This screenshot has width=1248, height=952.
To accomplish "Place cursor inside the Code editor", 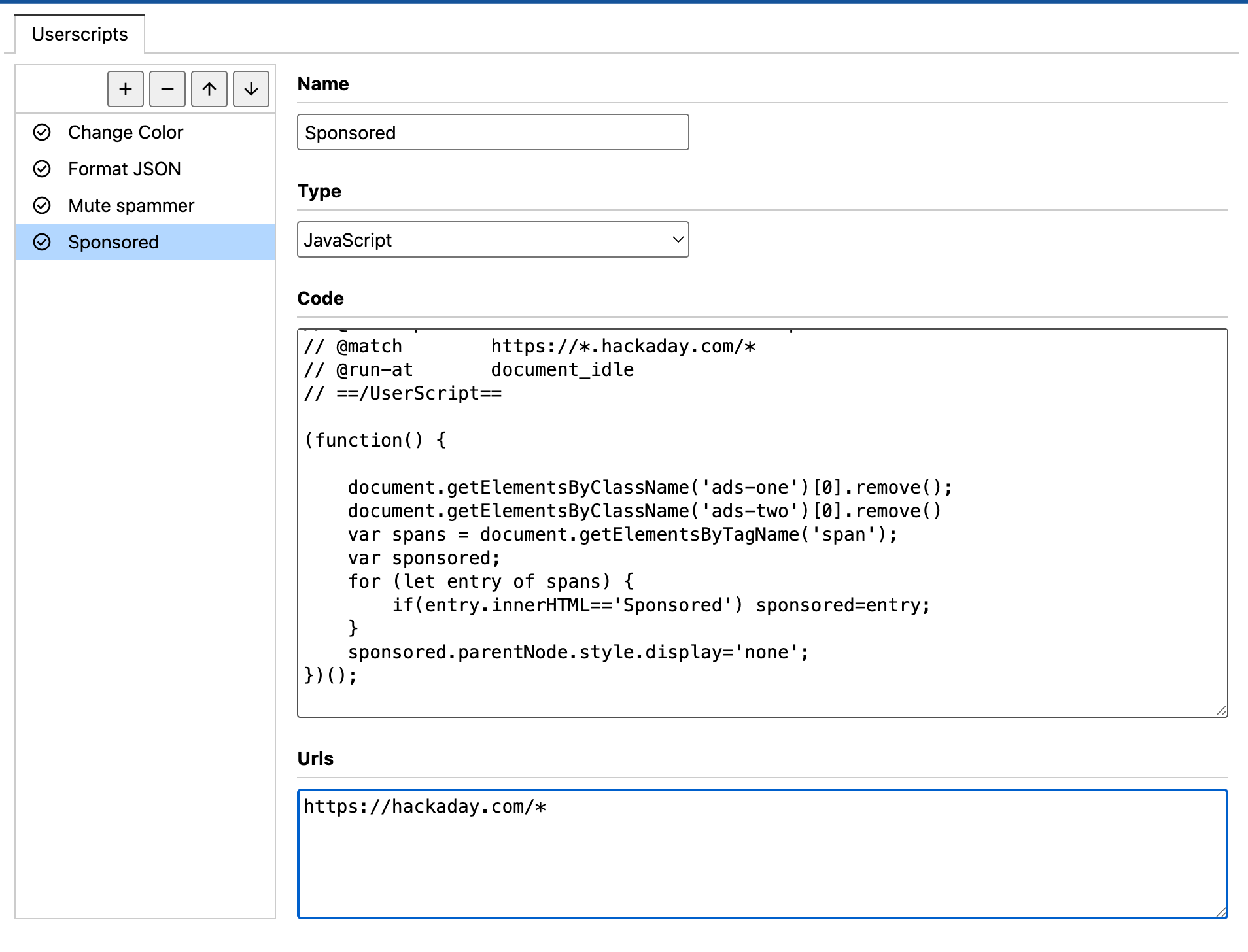I will [719, 523].
